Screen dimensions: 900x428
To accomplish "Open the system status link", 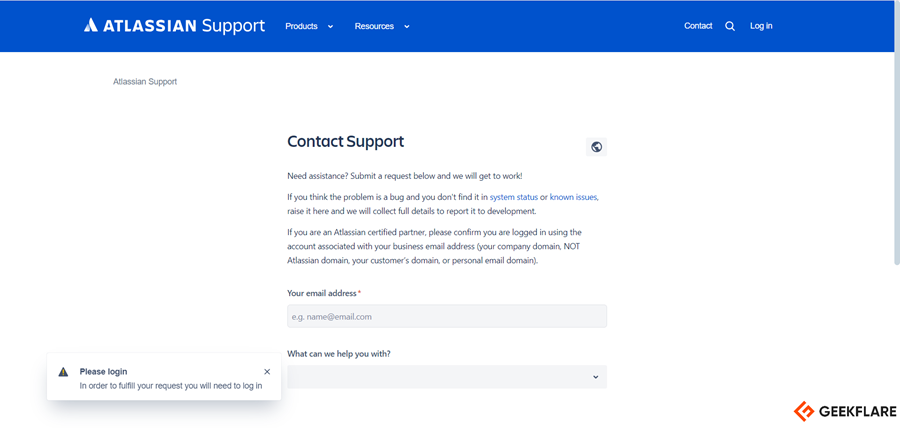I will click(514, 197).
